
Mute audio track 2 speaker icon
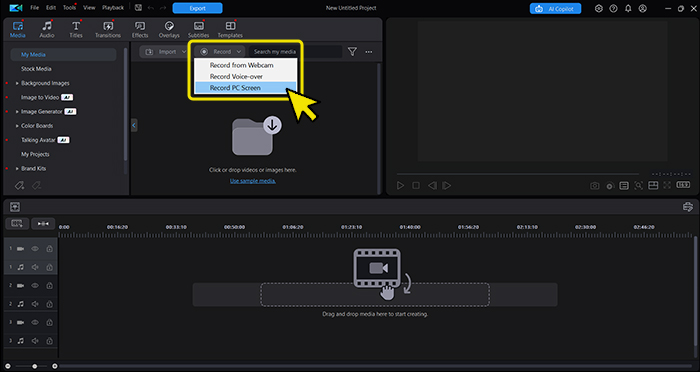coord(35,304)
